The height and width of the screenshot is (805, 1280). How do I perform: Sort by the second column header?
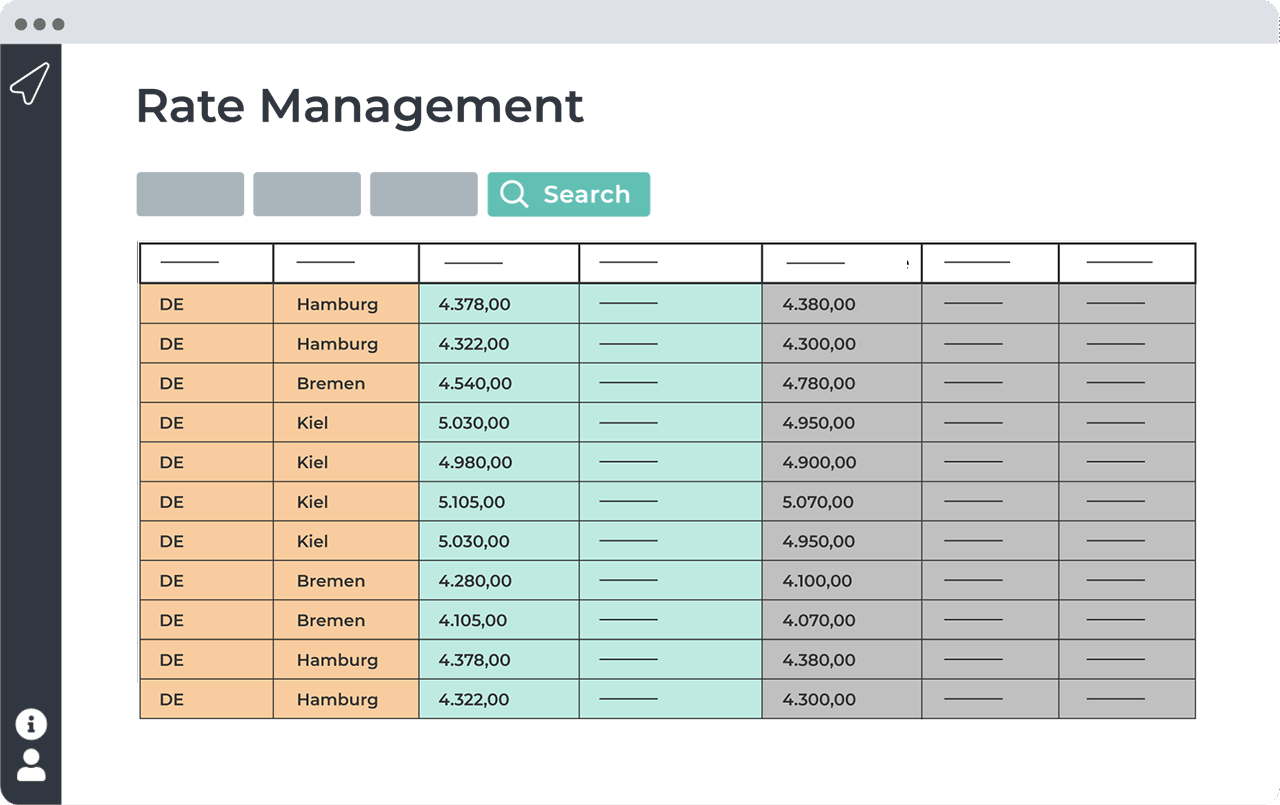pyautogui.click(x=346, y=263)
